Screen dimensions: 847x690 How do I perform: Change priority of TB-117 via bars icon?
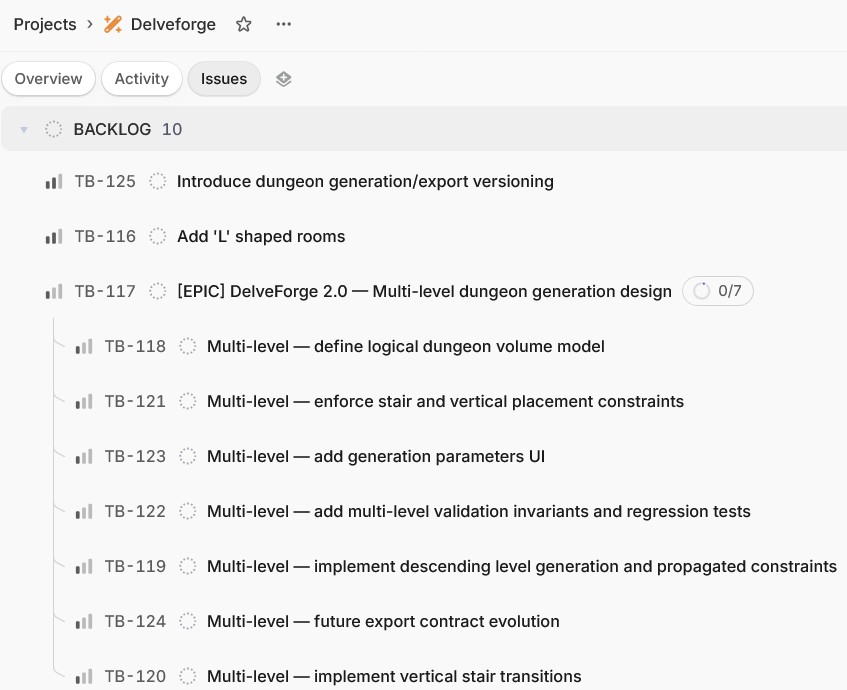tap(54, 292)
